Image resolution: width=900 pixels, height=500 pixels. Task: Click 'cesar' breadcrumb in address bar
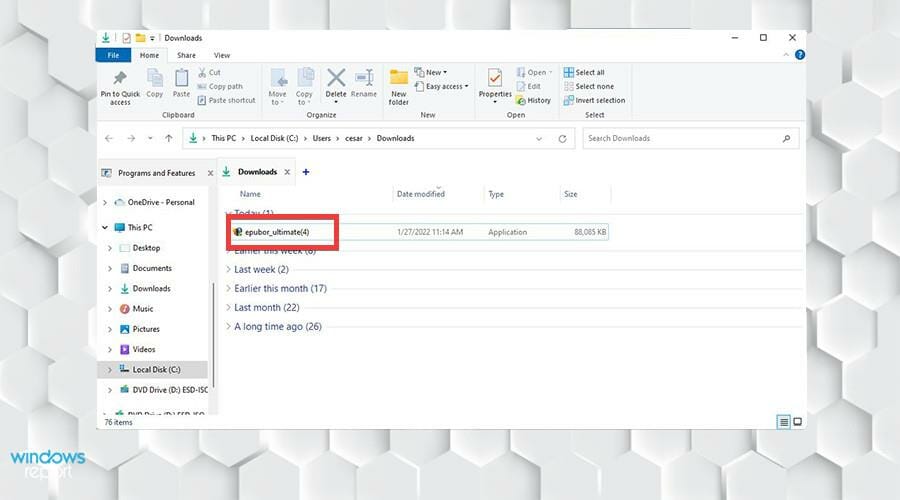pyautogui.click(x=354, y=138)
